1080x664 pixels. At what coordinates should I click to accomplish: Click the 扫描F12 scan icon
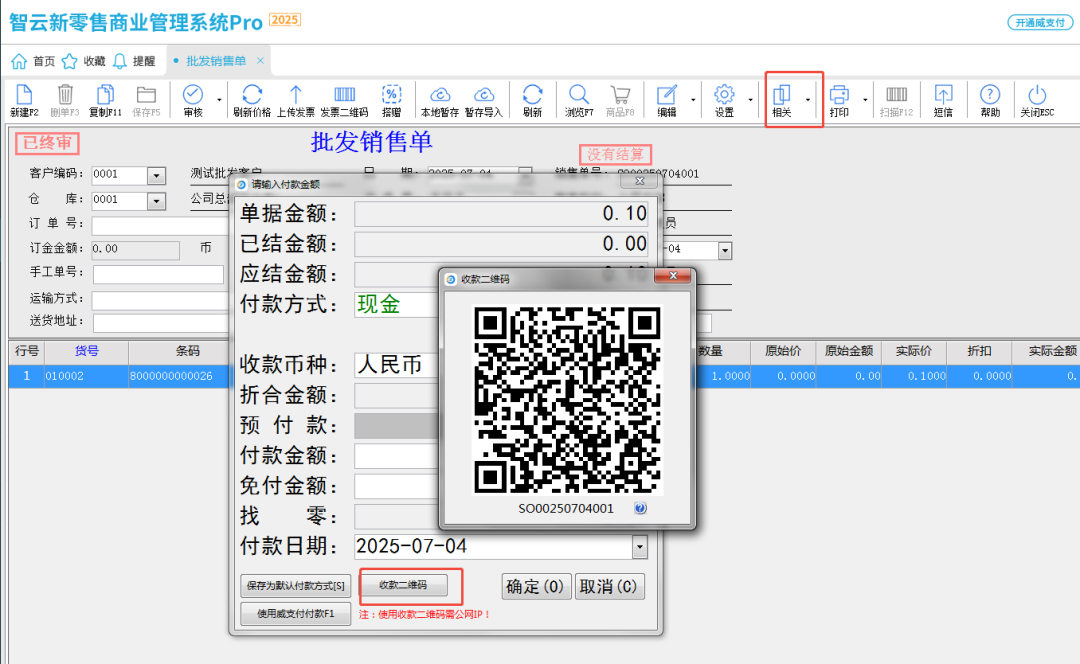click(x=896, y=94)
